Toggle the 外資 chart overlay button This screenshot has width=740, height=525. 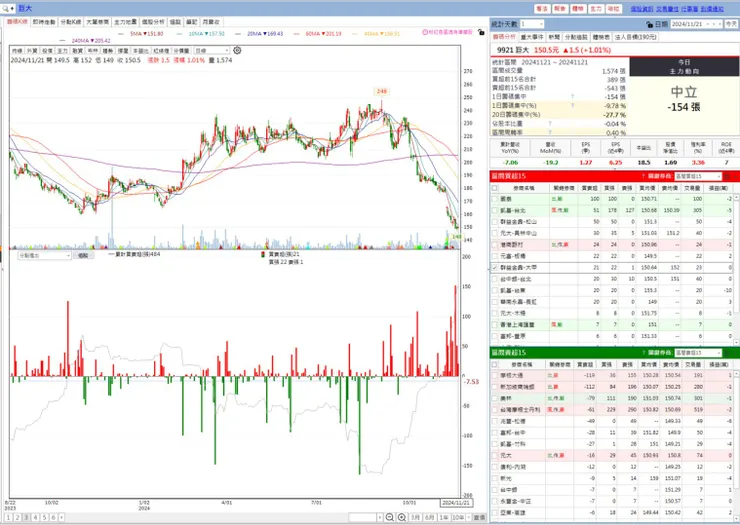click(32, 51)
